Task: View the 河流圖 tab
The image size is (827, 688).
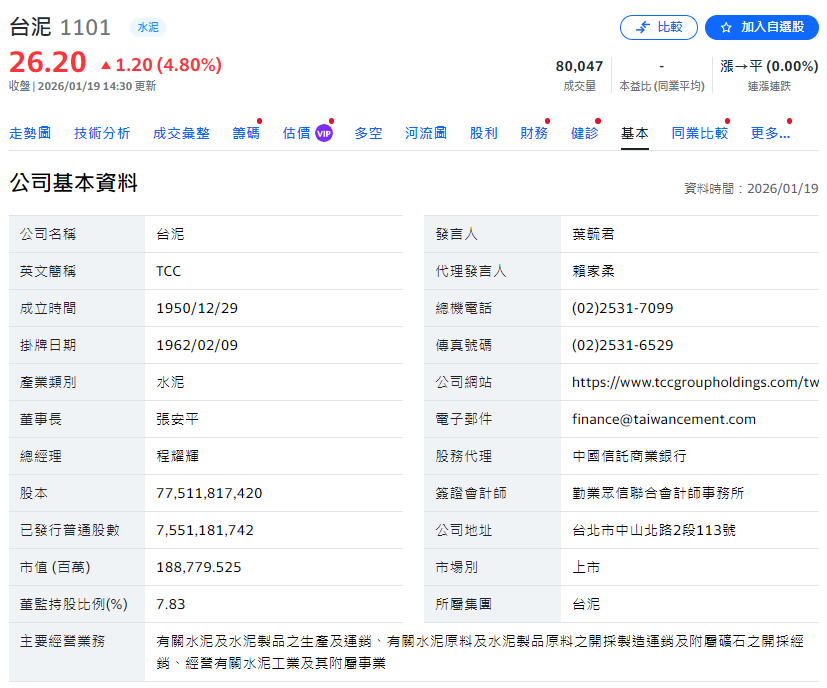Action: pos(425,131)
